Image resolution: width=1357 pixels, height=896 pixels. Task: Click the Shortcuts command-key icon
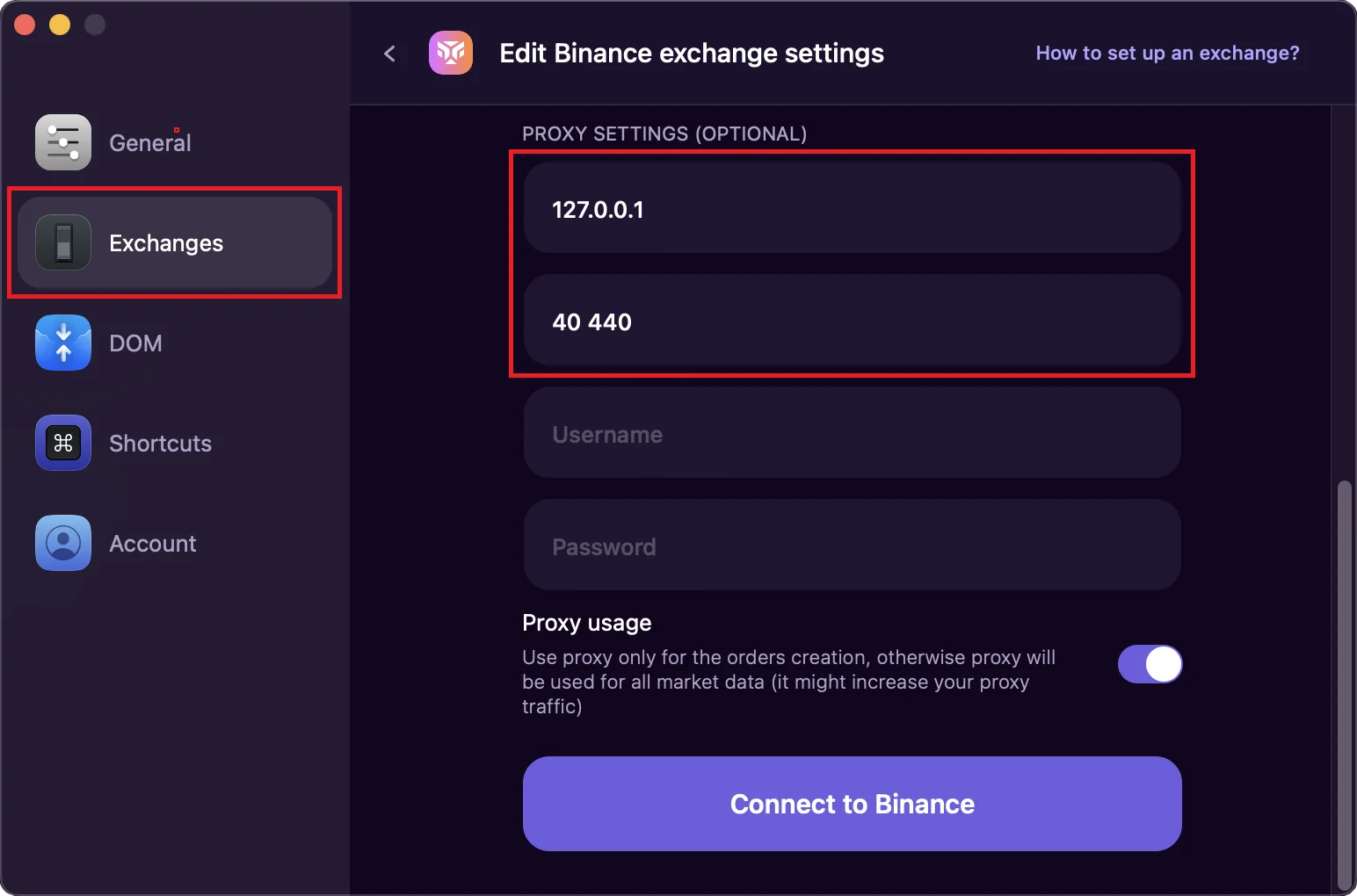click(x=63, y=443)
